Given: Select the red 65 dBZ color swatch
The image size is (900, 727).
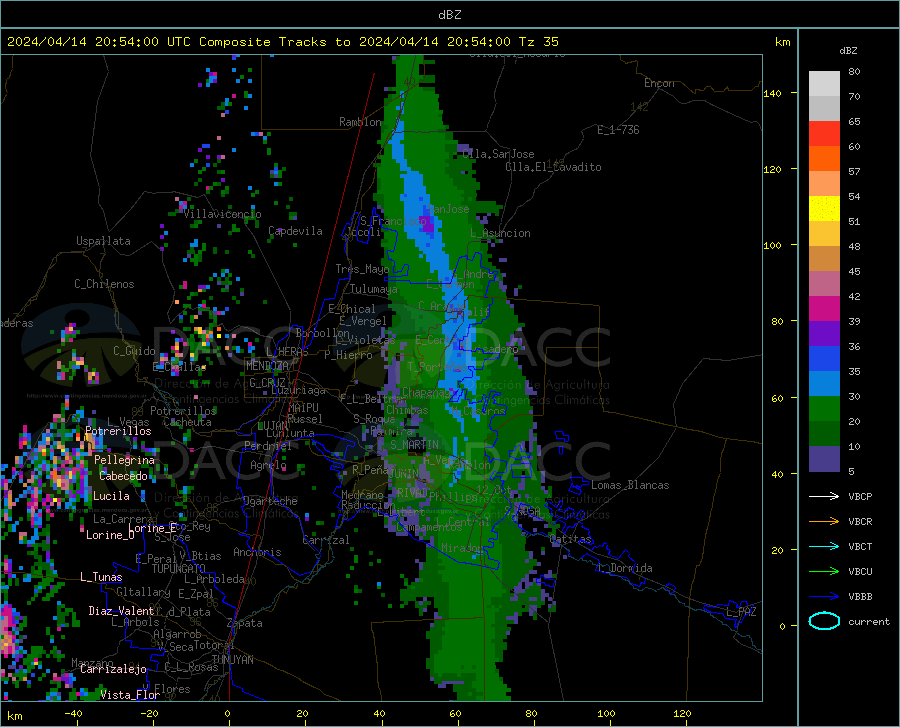Looking at the screenshot, I should (824, 134).
